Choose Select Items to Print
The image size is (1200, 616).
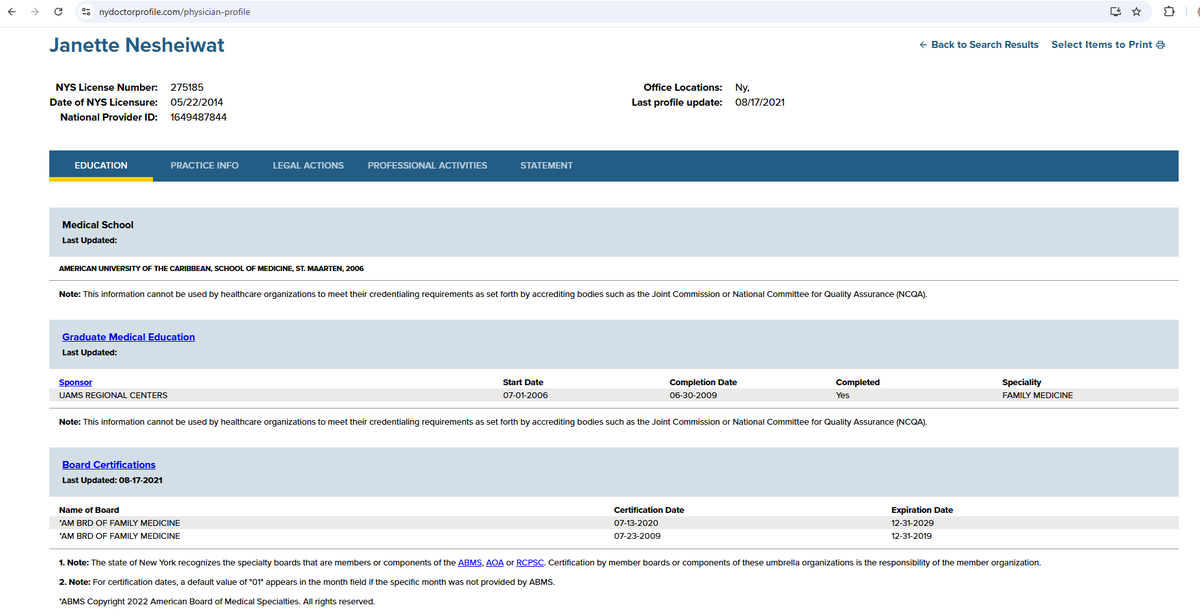click(1108, 45)
